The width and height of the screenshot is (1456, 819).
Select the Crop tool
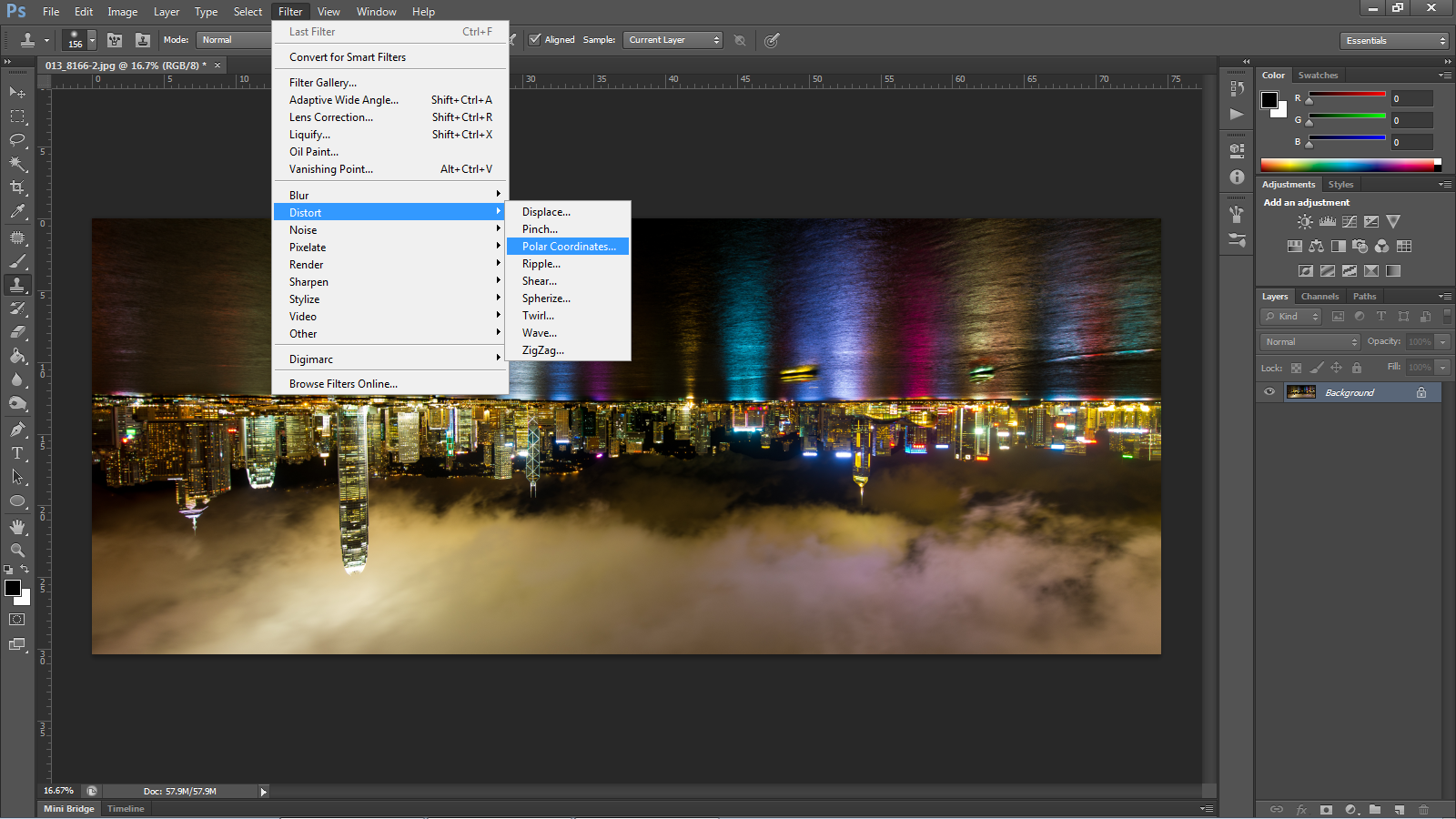click(17, 187)
